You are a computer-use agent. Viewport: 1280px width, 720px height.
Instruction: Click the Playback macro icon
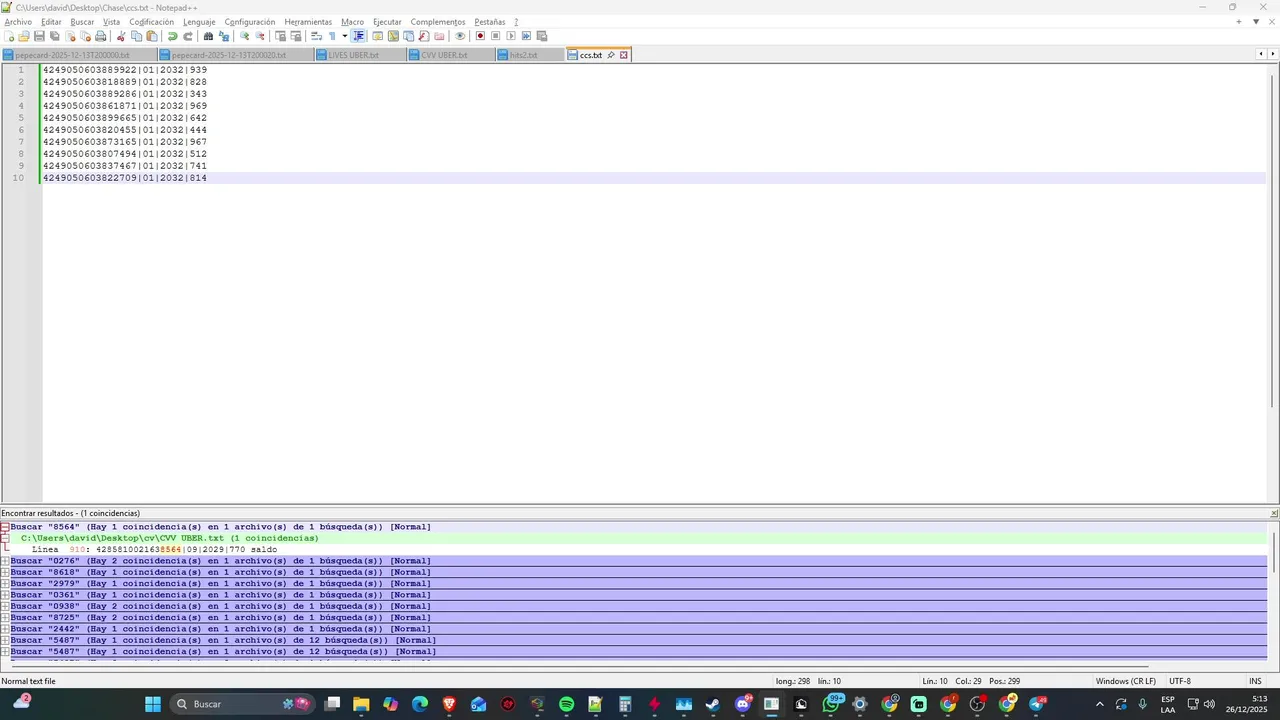pos(511,36)
